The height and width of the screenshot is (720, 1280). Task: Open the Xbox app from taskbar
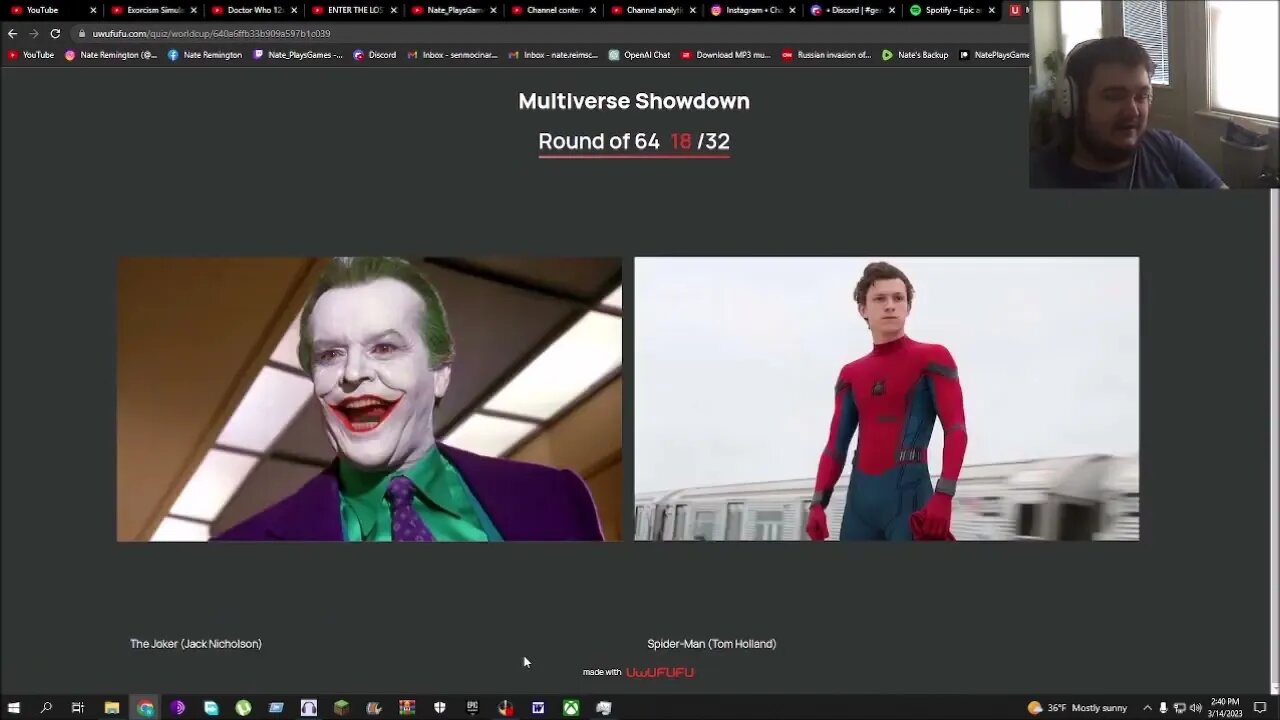570,708
